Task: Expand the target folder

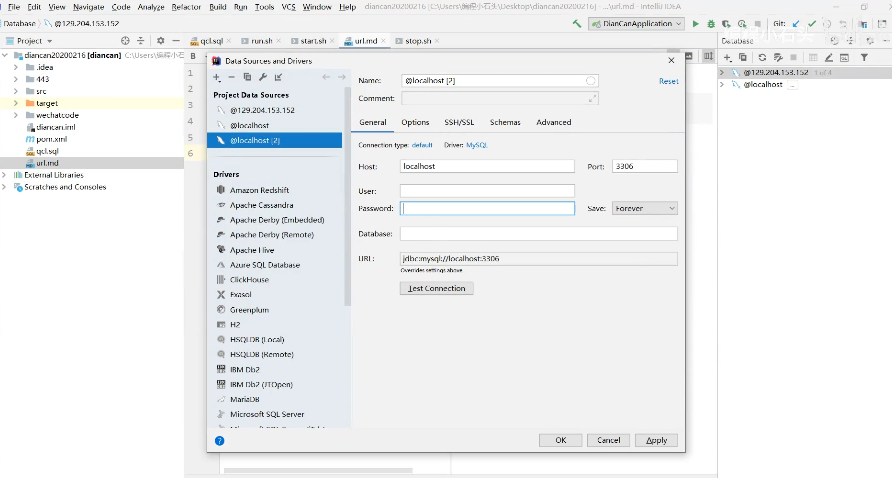Action: pyautogui.click(x=16, y=103)
